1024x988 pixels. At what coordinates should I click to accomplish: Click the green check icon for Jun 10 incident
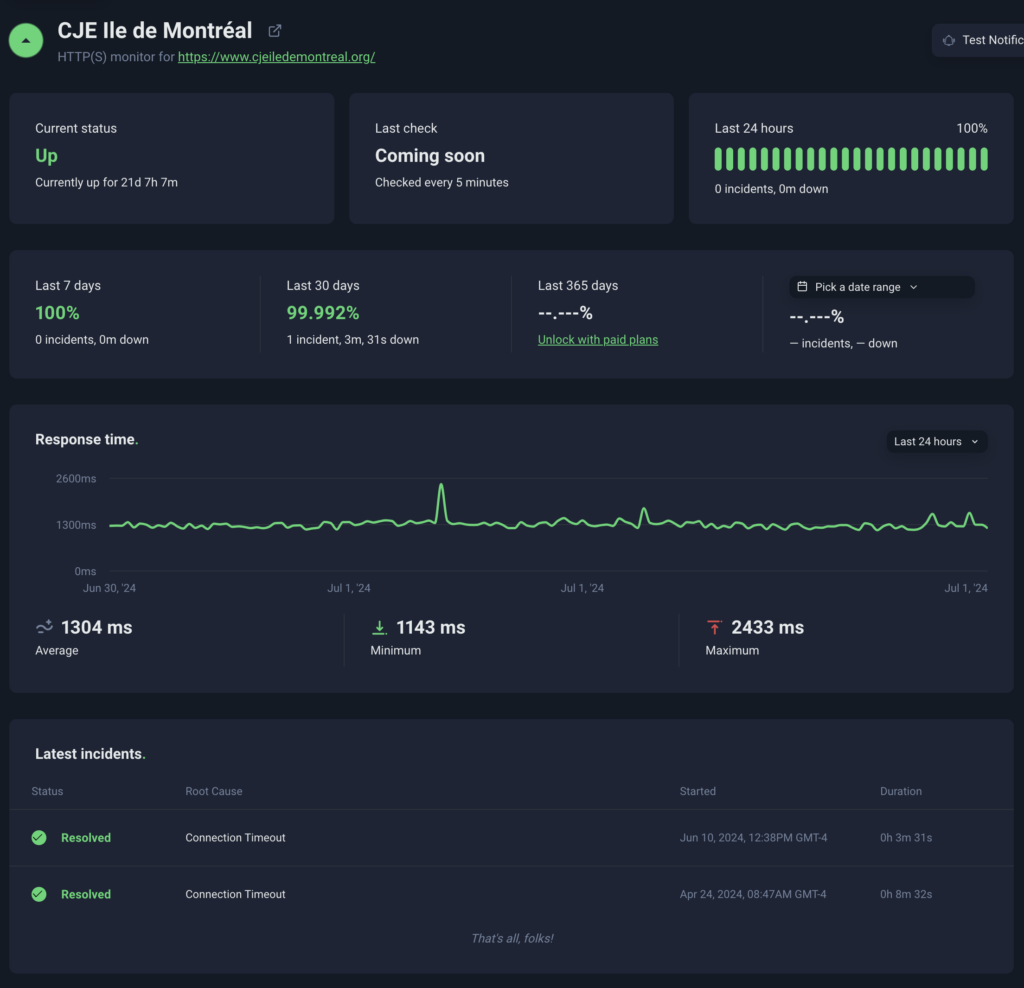click(x=39, y=838)
